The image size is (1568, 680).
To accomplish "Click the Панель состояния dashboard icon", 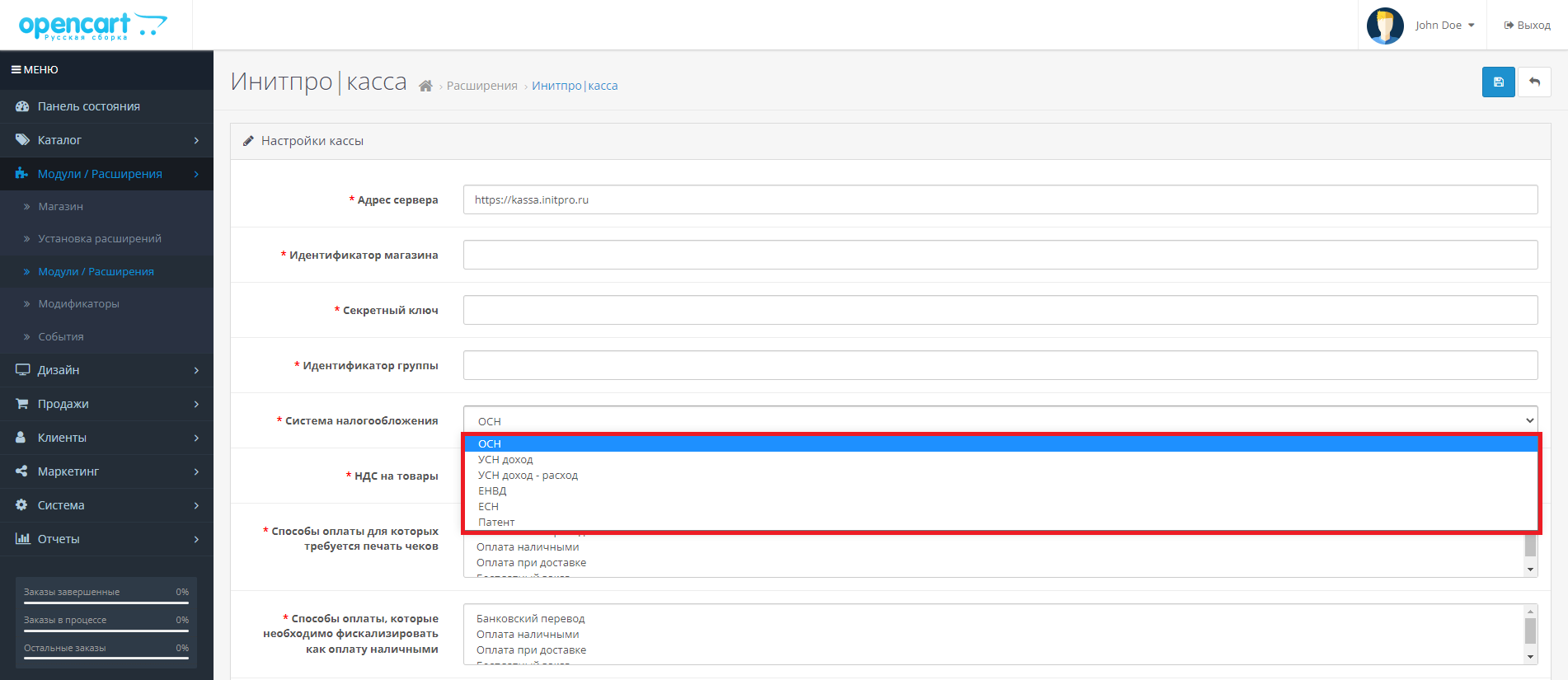I will (x=22, y=106).
